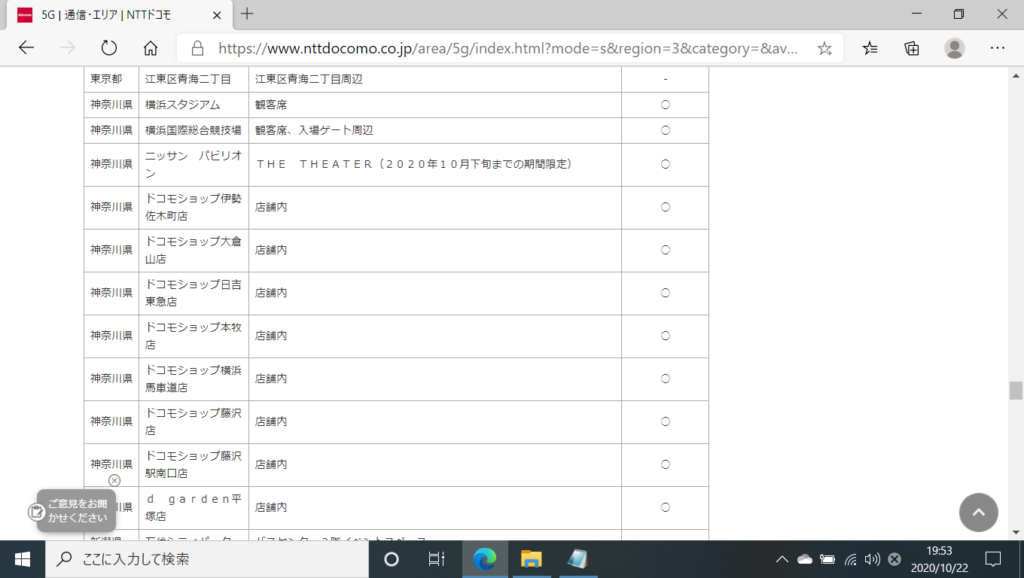
Task: Select 観客席、入場ゲート周辺 text
Action: pyautogui.click(x=313, y=131)
